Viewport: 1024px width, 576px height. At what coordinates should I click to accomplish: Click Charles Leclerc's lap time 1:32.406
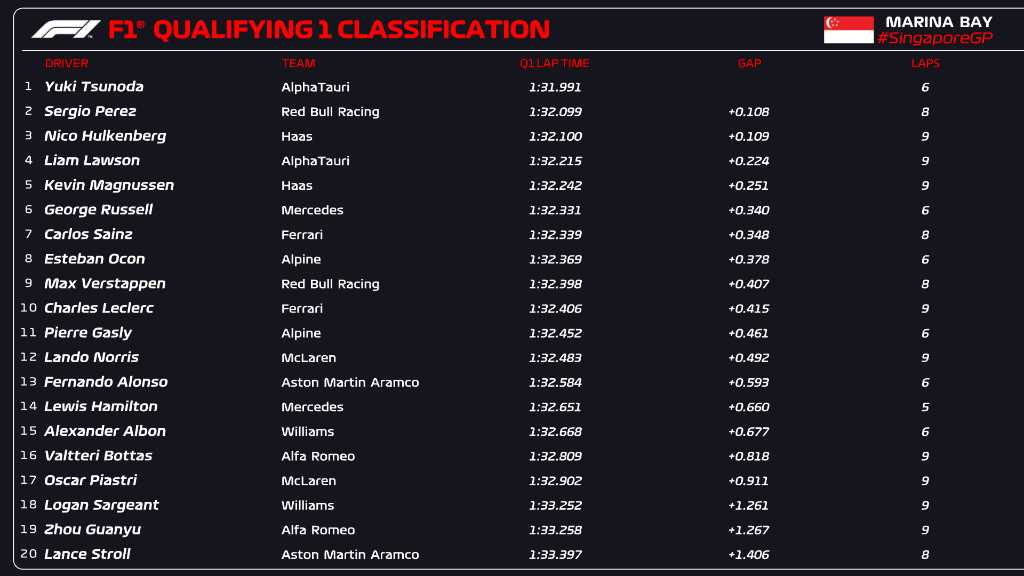click(555, 308)
